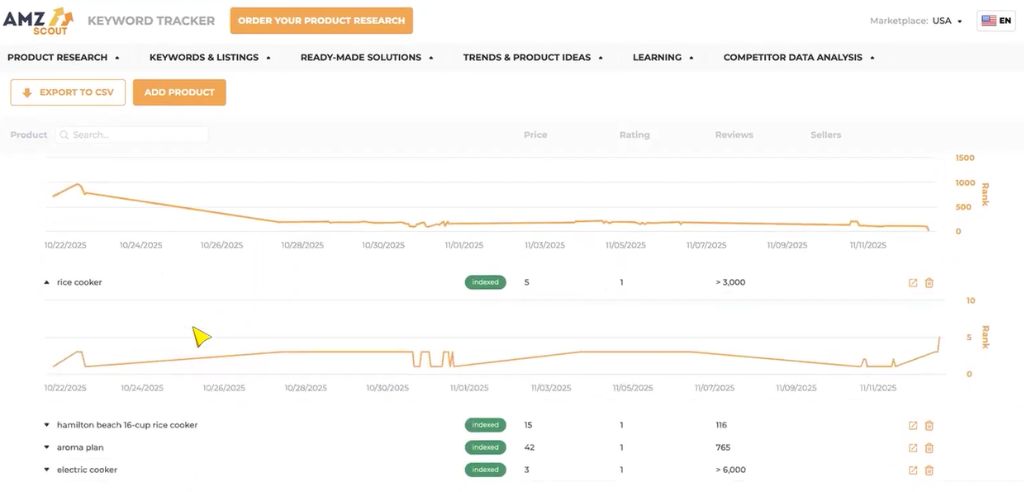Expand the electric cooker keyword row

[46, 470]
